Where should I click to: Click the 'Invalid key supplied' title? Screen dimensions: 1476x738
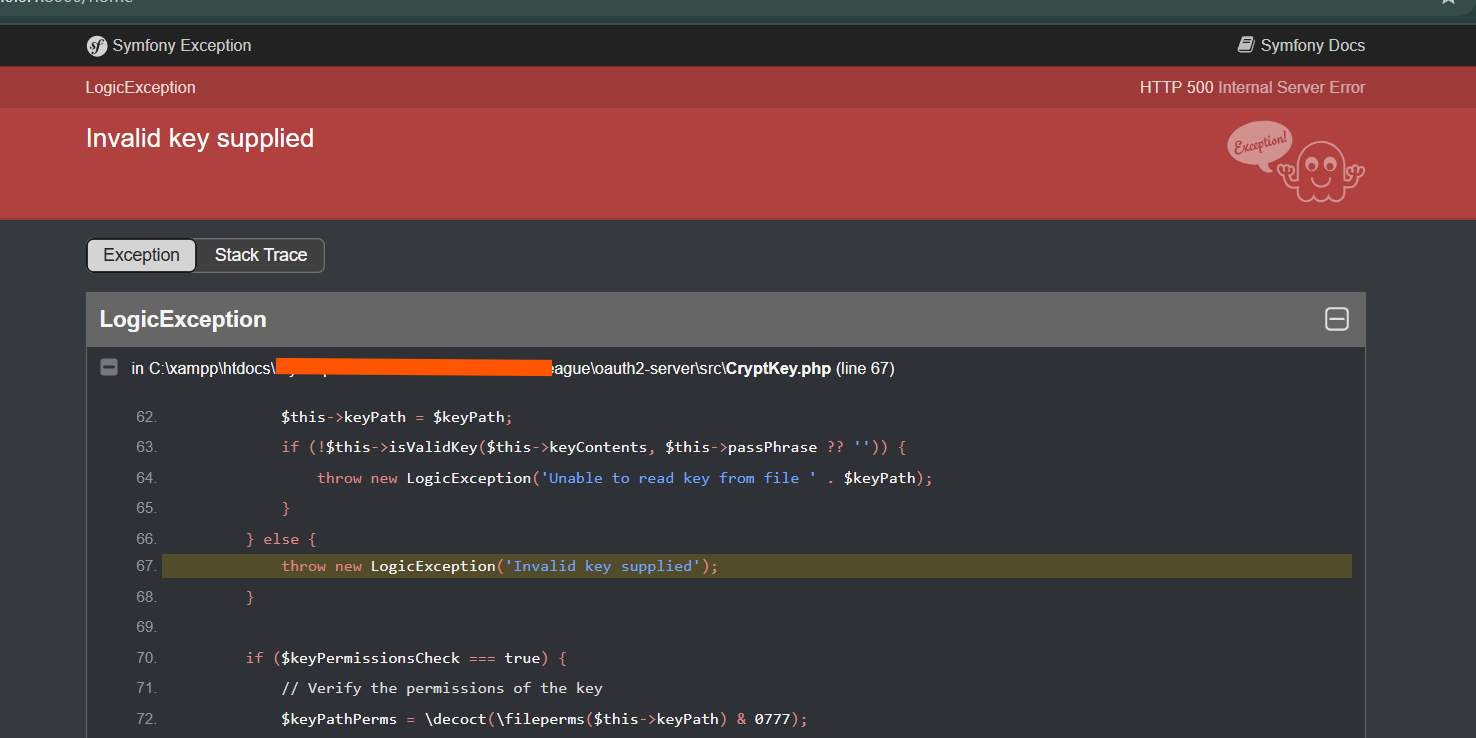200,138
